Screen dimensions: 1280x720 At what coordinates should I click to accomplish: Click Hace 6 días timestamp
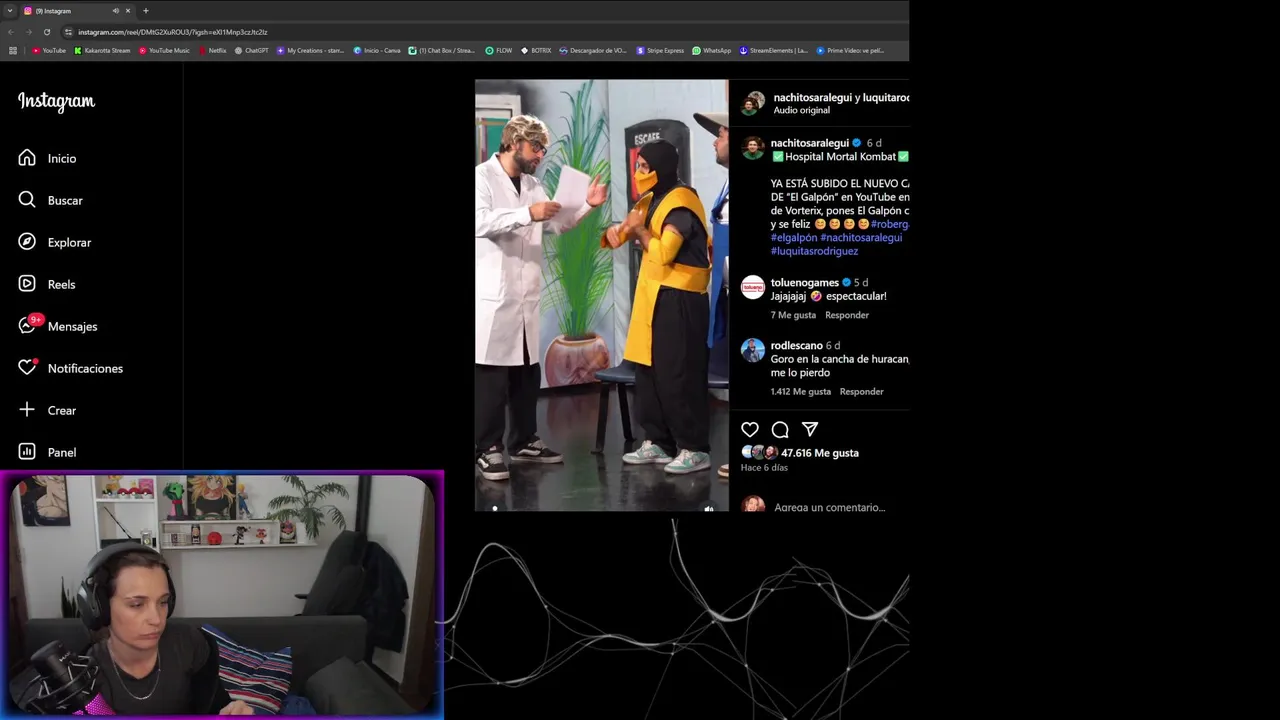pyautogui.click(x=764, y=468)
